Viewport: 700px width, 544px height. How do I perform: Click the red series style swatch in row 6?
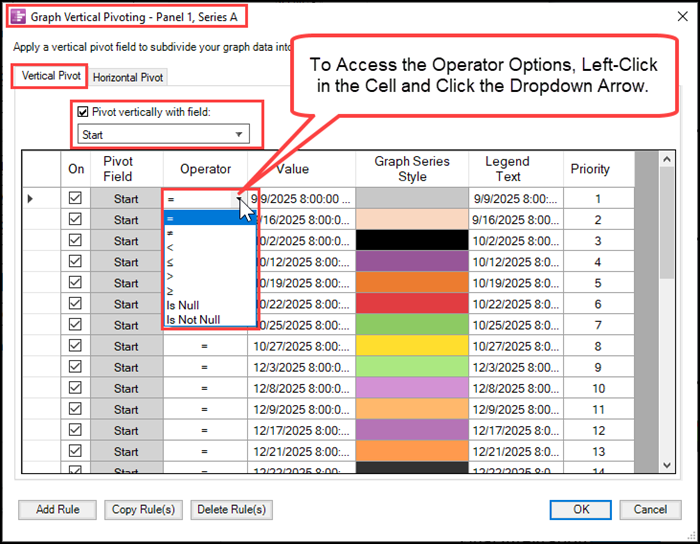point(412,304)
